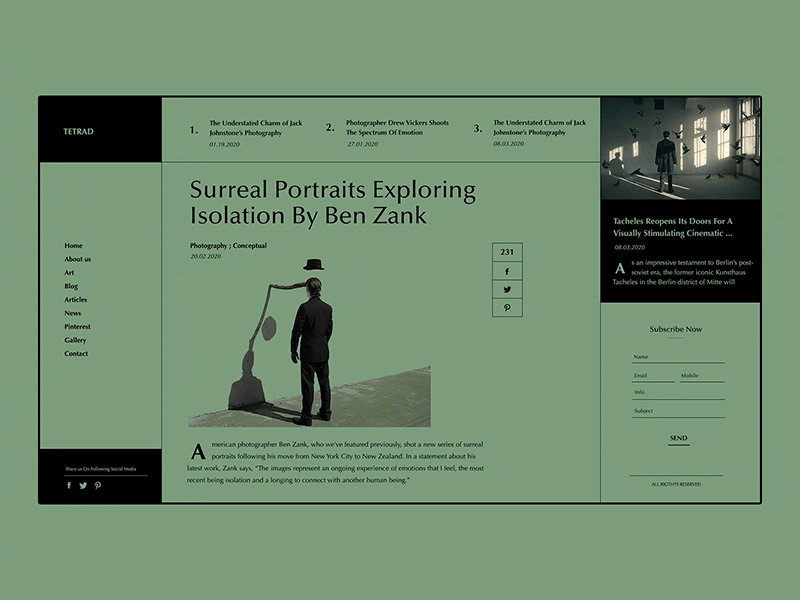Screen dimensions: 800x600
Task: Click the 231 share count
Action: pos(507,252)
